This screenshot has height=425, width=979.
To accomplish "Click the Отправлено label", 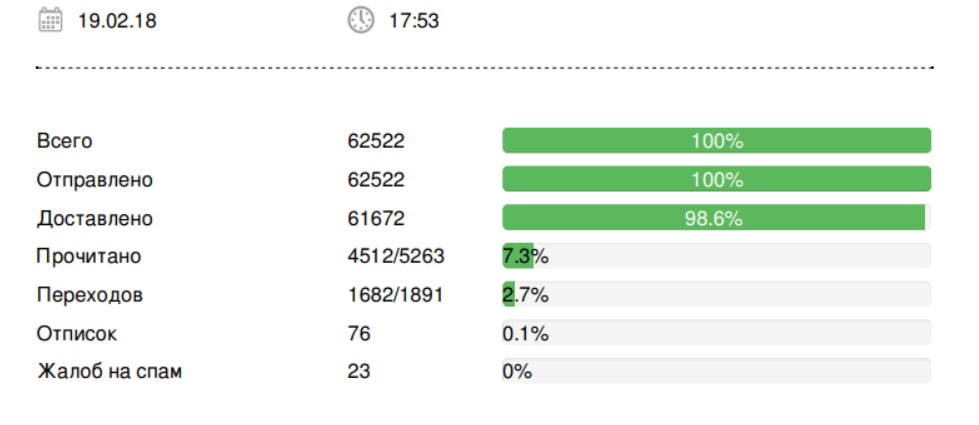I will point(95,180).
